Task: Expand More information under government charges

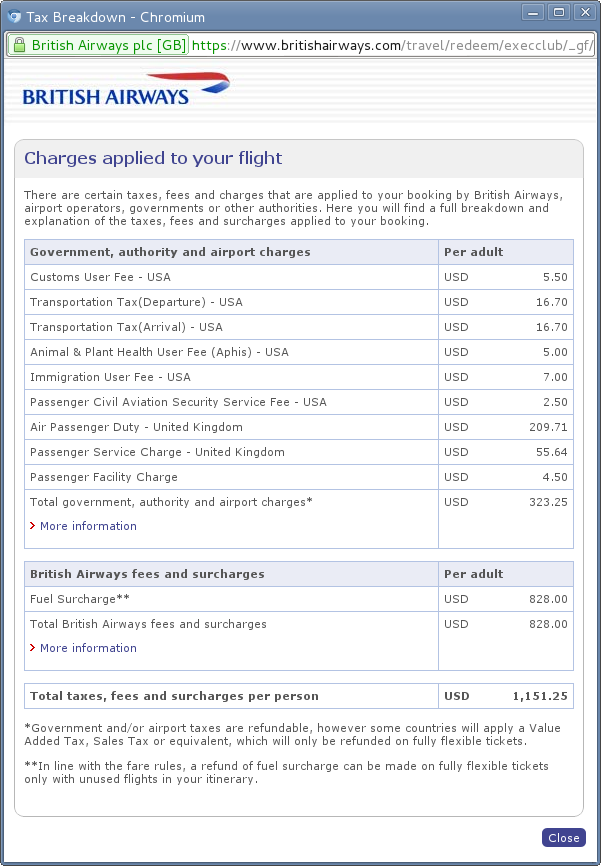Action: tap(88, 526)
